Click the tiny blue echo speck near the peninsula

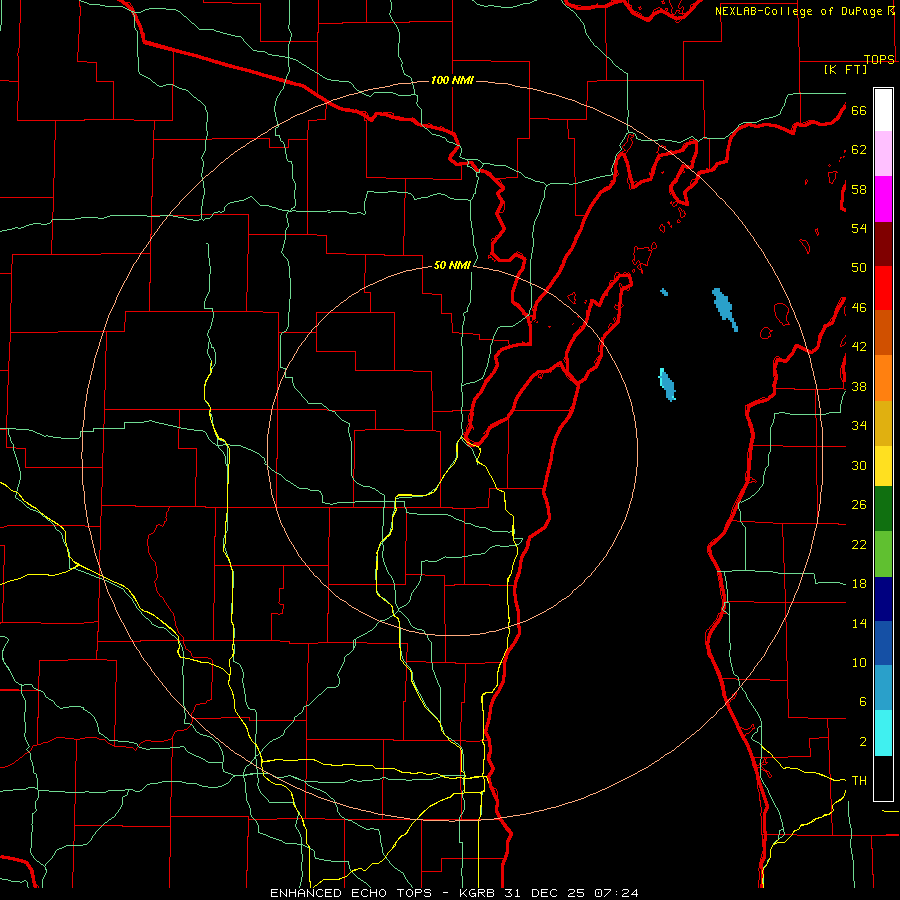[x=664, y=292]
